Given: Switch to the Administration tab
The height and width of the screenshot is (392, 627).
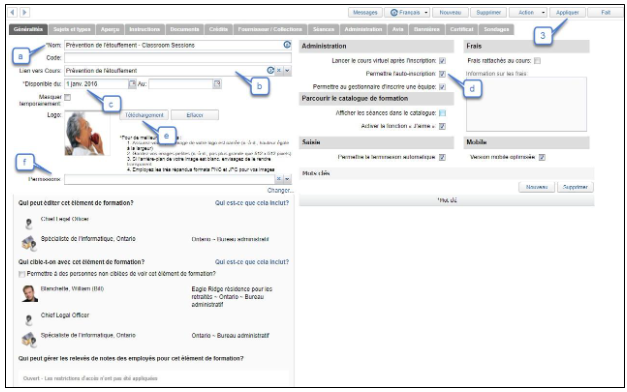Looking at the screenshot, I should click(x=363, y=29).
